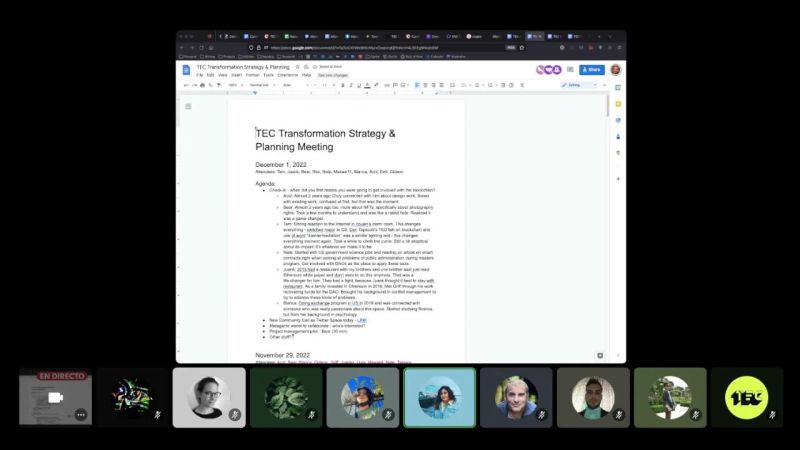Increase indent of current paragraph
The width and height of the screenshot is (800, 450).
[511, 85]
